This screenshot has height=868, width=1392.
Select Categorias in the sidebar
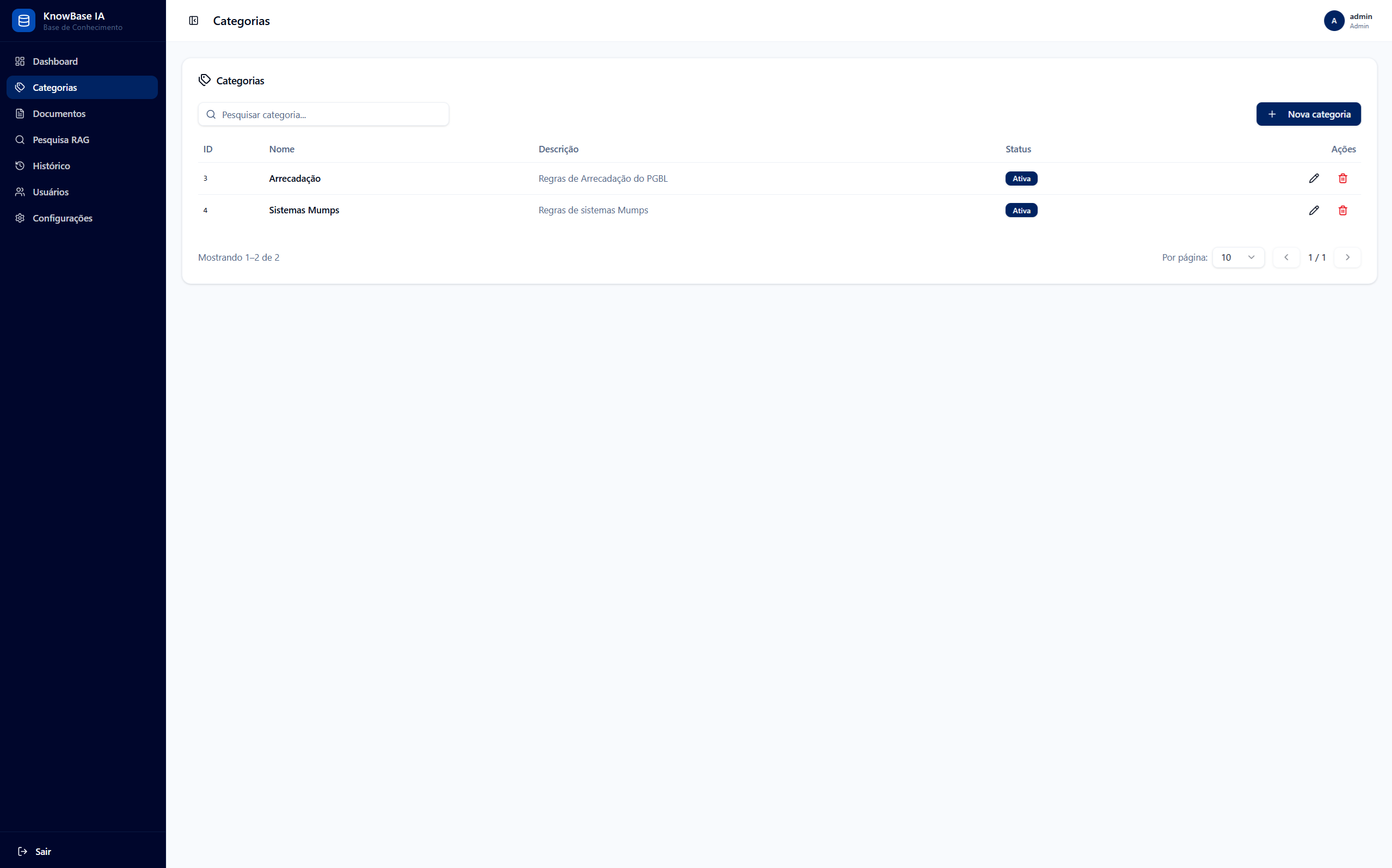82,87
